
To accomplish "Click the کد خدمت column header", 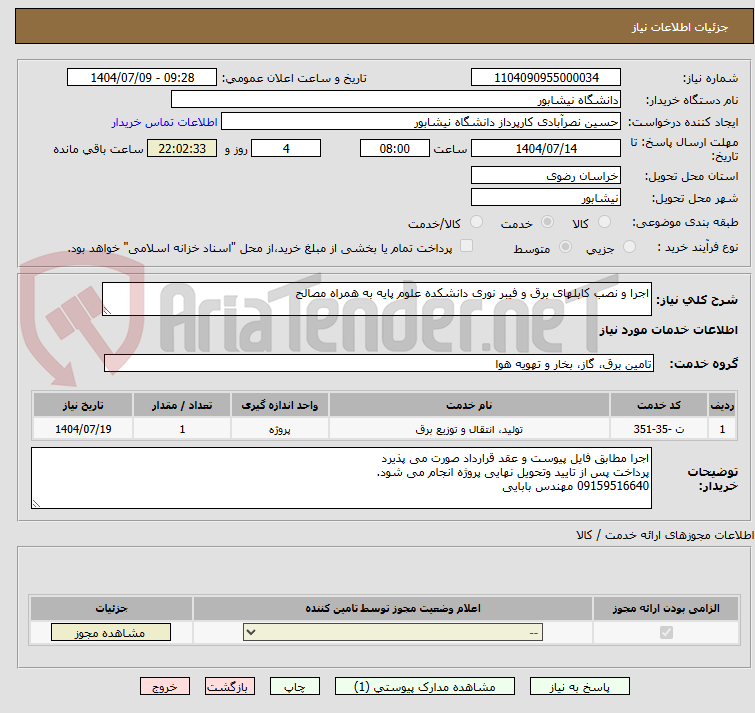I will click(x=659, y=405).
